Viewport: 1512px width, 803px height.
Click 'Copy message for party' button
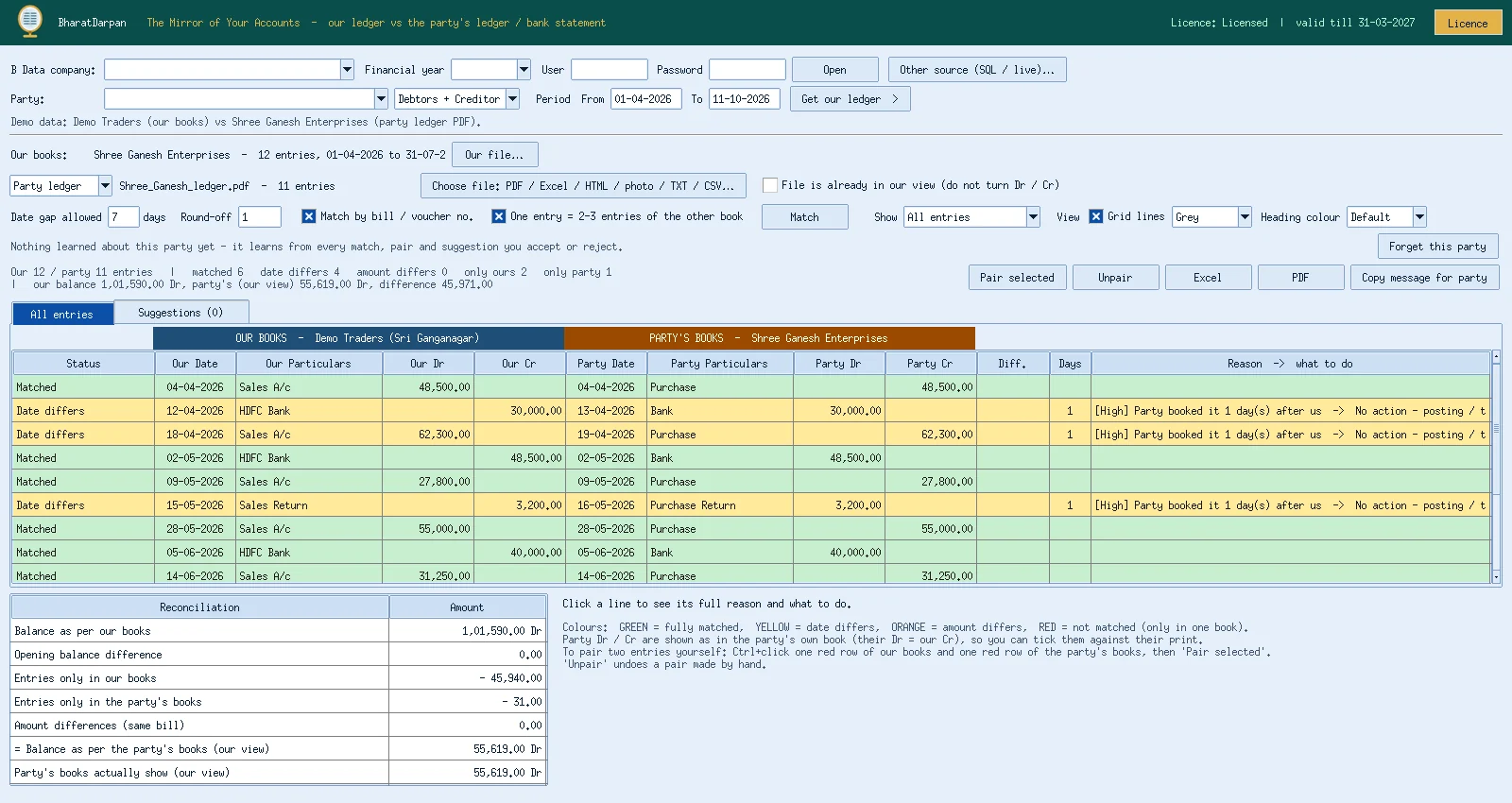coord(1424,278)
